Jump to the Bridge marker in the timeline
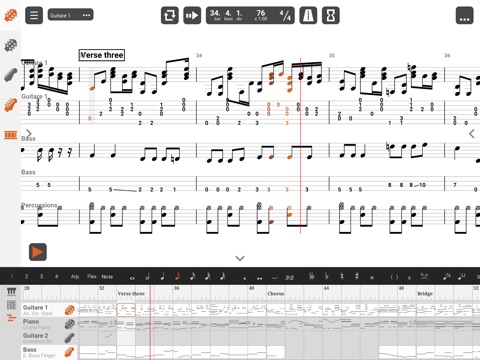The image size is (480, 360). [x=425, y=294]
